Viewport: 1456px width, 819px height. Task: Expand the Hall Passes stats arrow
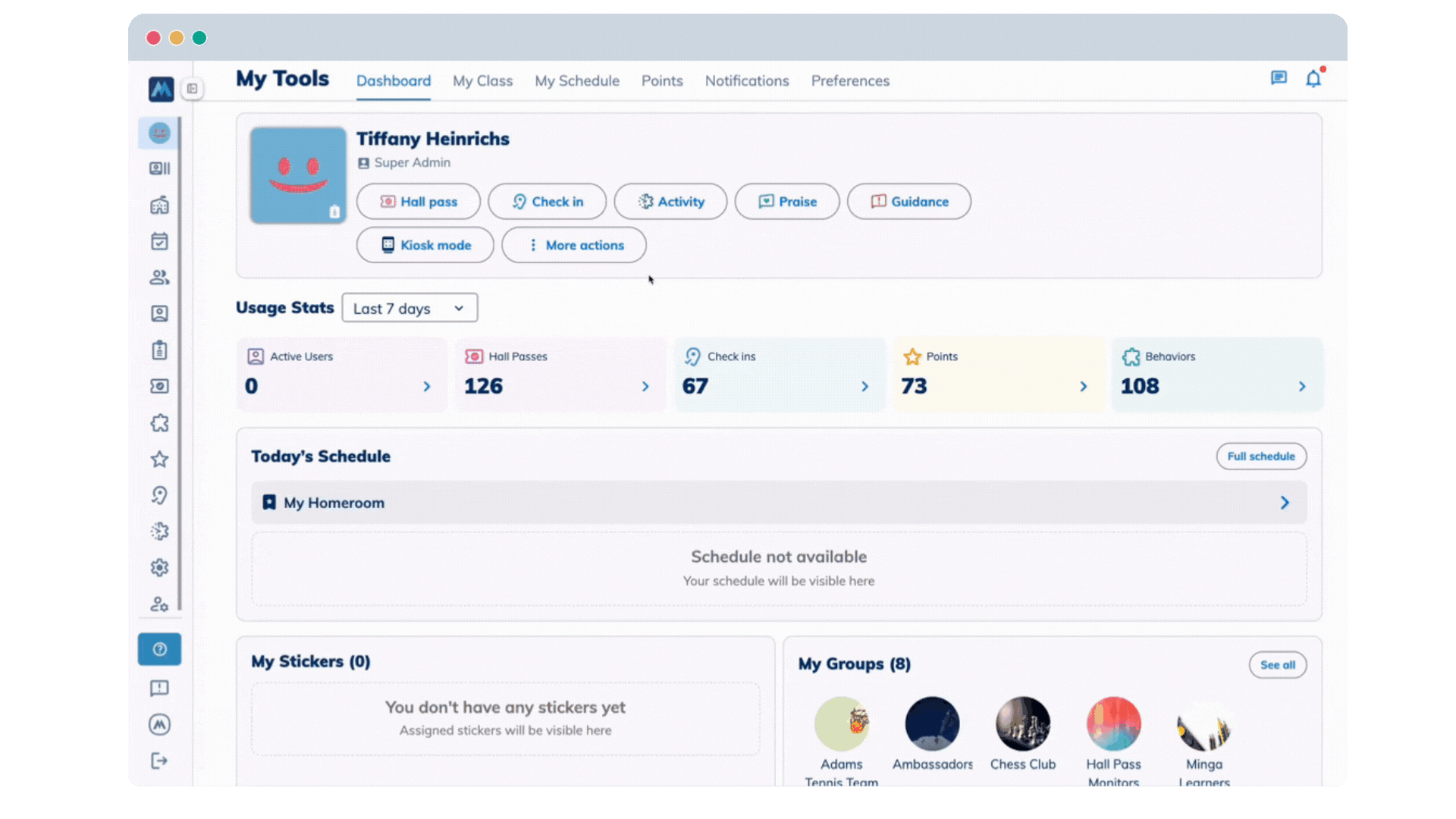(645, 387)
